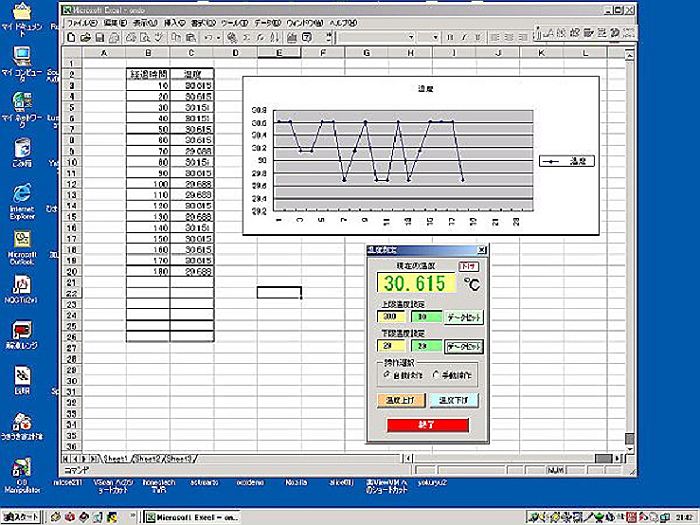Open the font name dropdown in toolbar

(x=380, y=37)
